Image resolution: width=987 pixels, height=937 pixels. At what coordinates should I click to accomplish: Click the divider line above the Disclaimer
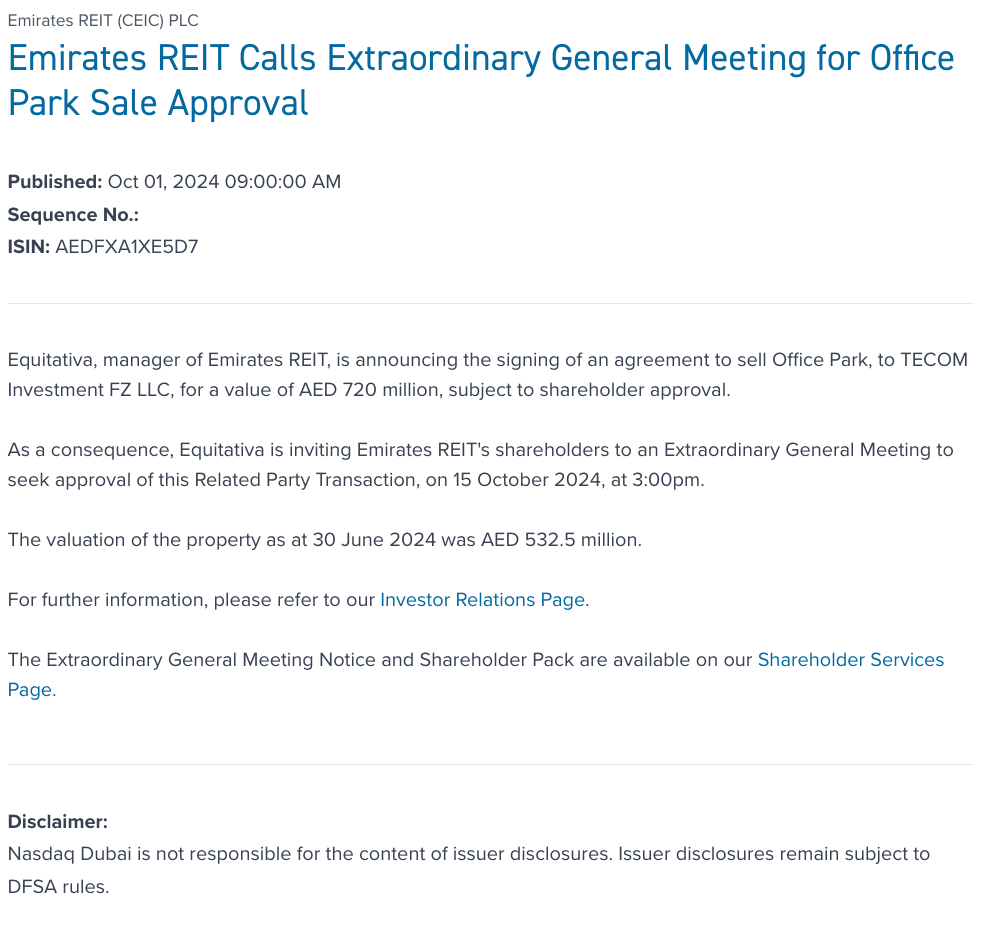click(490, 764)
